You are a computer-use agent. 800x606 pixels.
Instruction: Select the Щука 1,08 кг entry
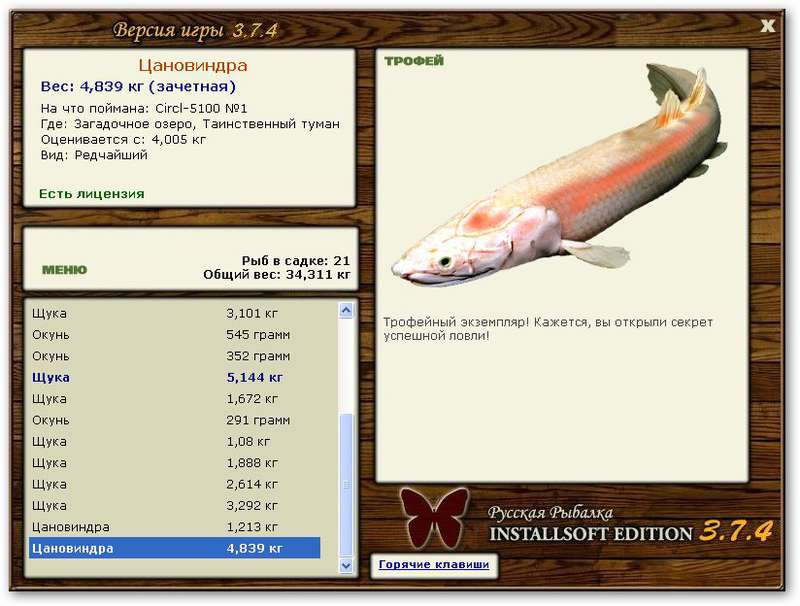tap(174, 442)
